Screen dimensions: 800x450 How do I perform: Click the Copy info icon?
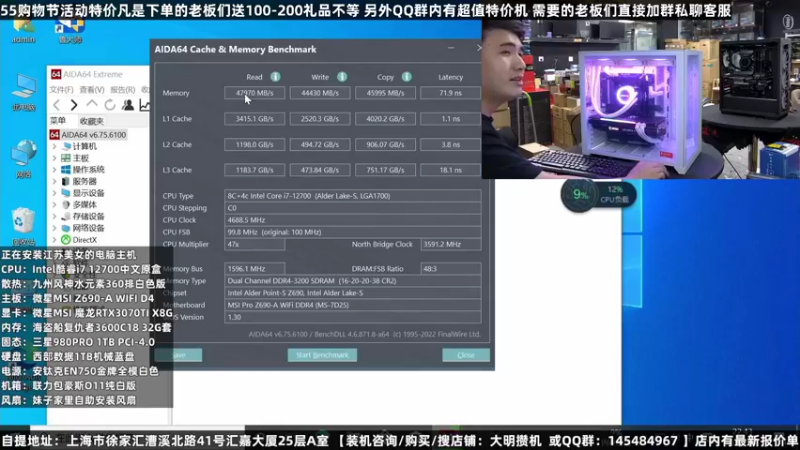407,77
